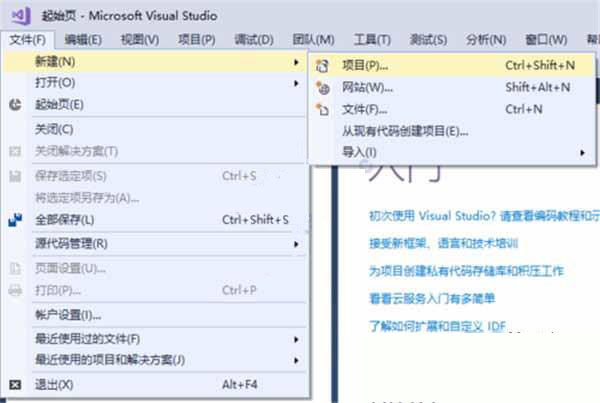Choose 从现有代码创建项目(E)... entry
This screenshot has width=600, height=403.
[404, 130]
